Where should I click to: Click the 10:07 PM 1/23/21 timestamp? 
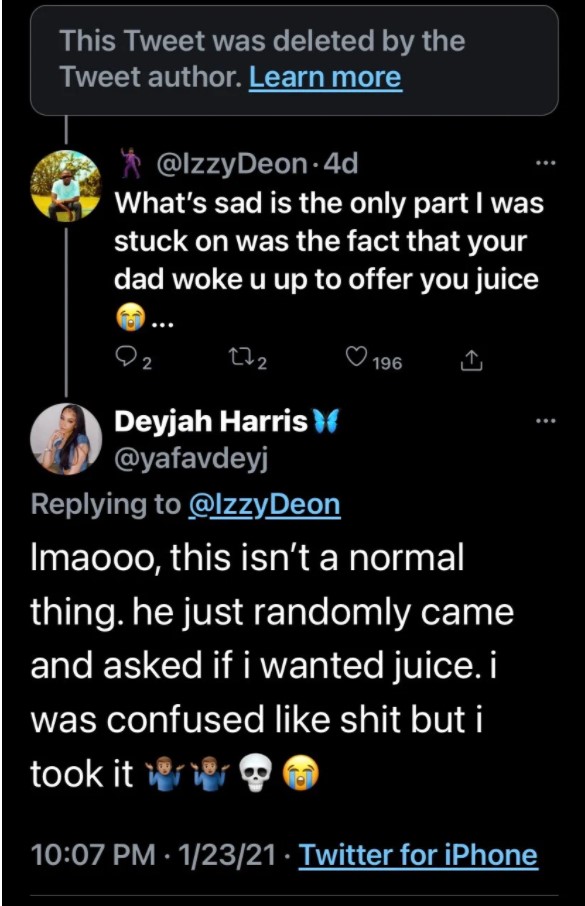(x=153, y=855)
